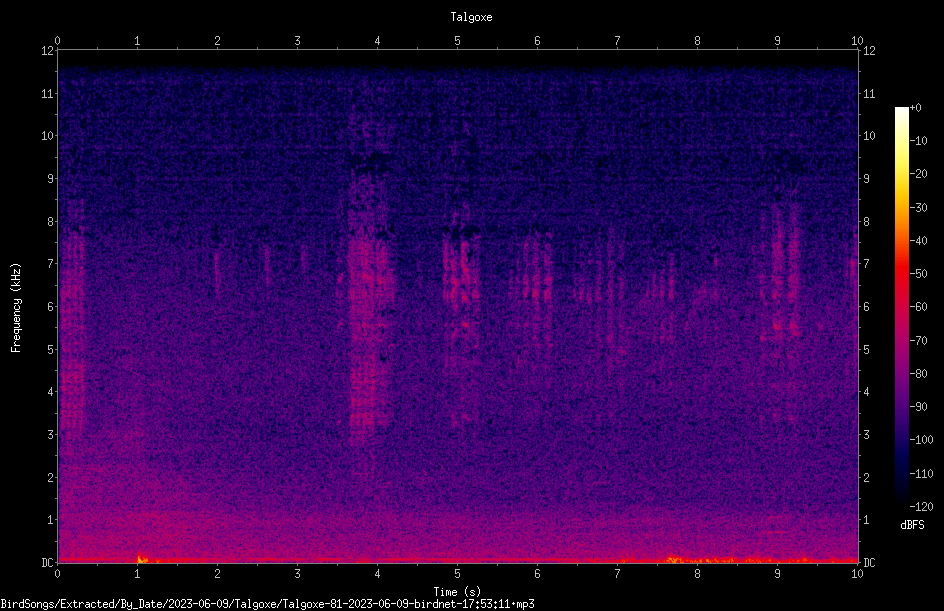Click the 5 second tick on top time axis
This screenshot has height=611, width=944.
[458, 40]
